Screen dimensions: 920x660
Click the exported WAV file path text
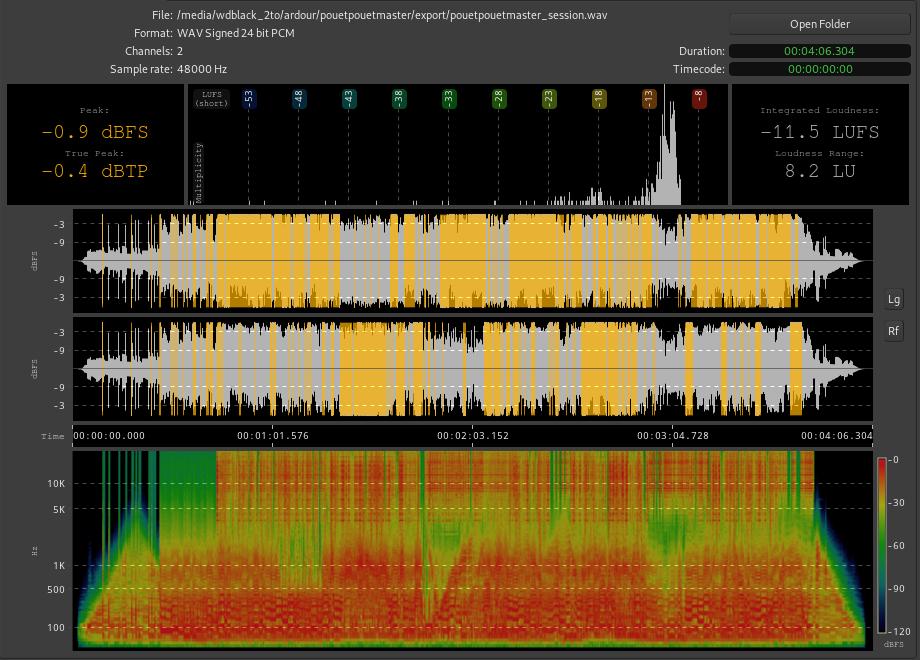tap(391, 15)
